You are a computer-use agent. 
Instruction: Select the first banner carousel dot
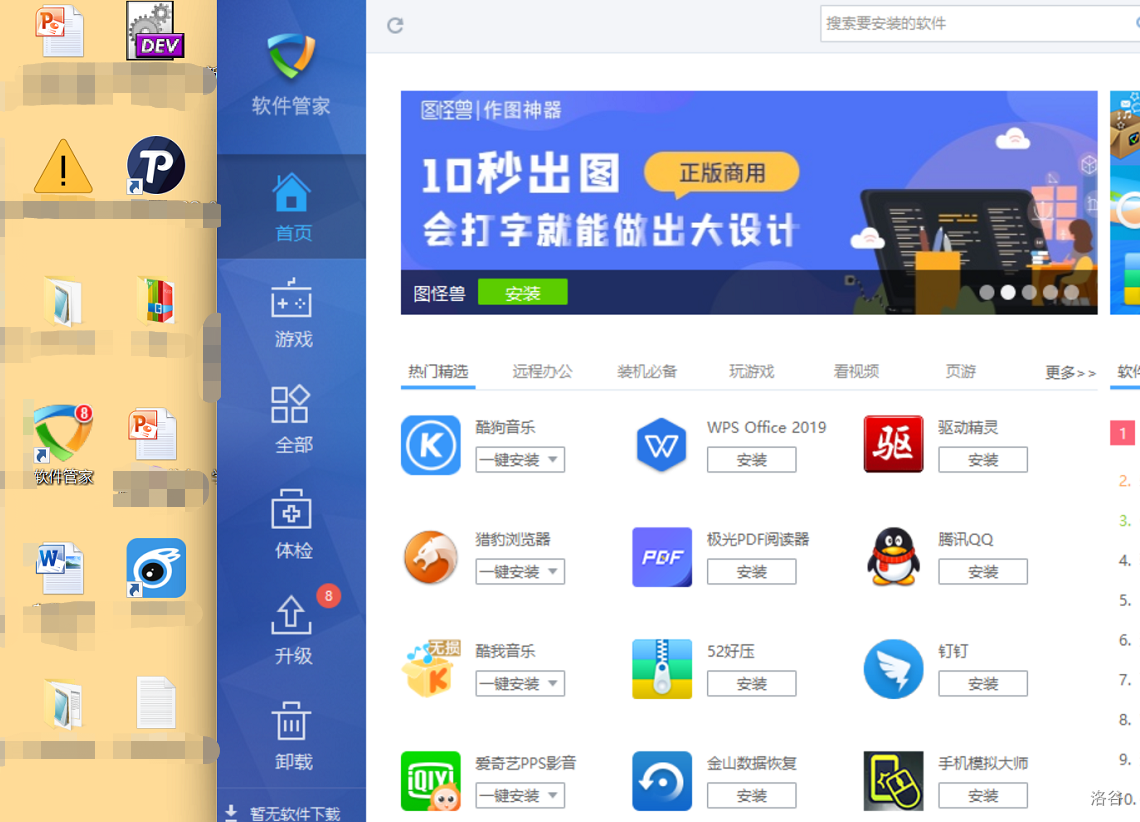tap(987, 292)
